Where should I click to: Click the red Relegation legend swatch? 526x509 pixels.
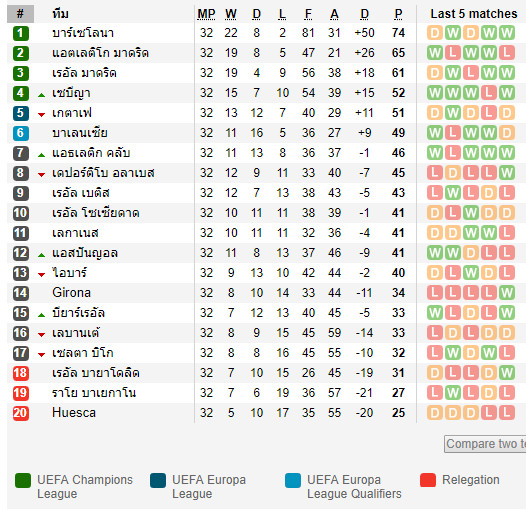pyautogui.click(x=428, y=480)
